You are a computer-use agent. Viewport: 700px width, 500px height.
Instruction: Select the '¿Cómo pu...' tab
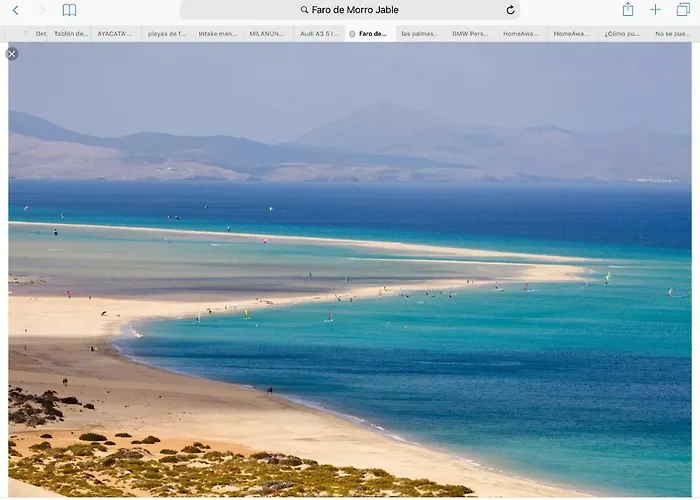pyautogui.click(x=622, y=33)
